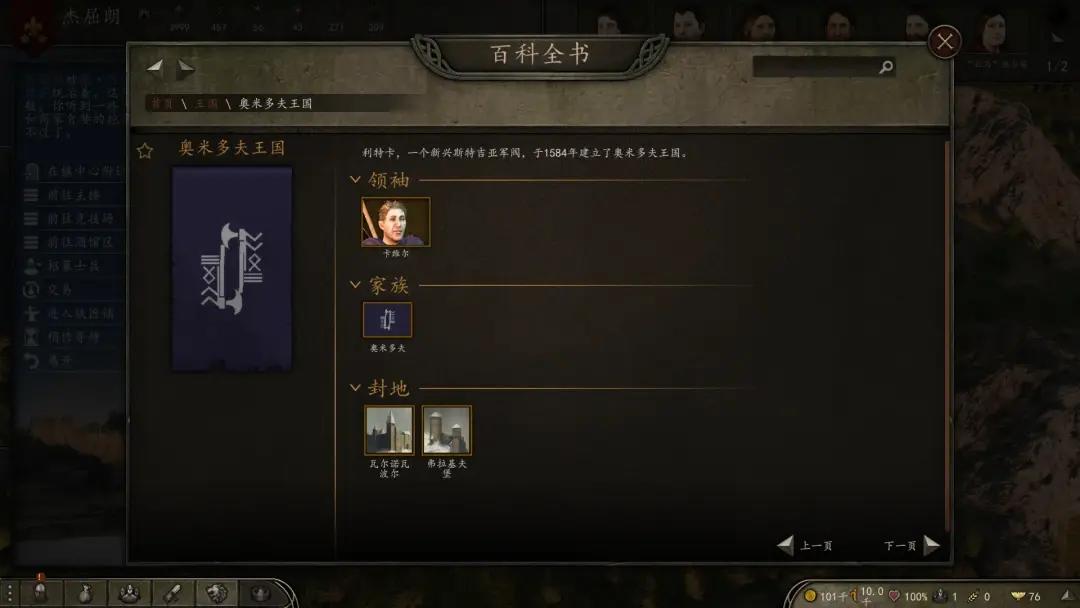Open the party soldiers icon

point(129,592)
